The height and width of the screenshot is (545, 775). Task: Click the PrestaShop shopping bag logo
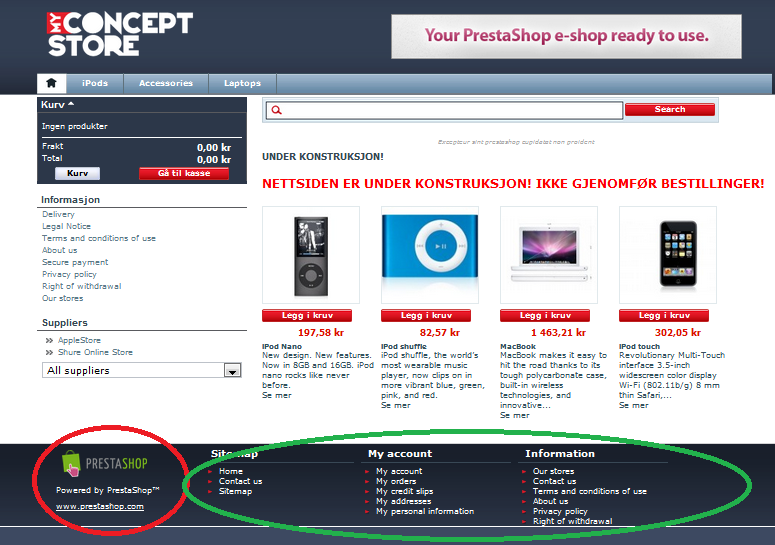(71, 463)
